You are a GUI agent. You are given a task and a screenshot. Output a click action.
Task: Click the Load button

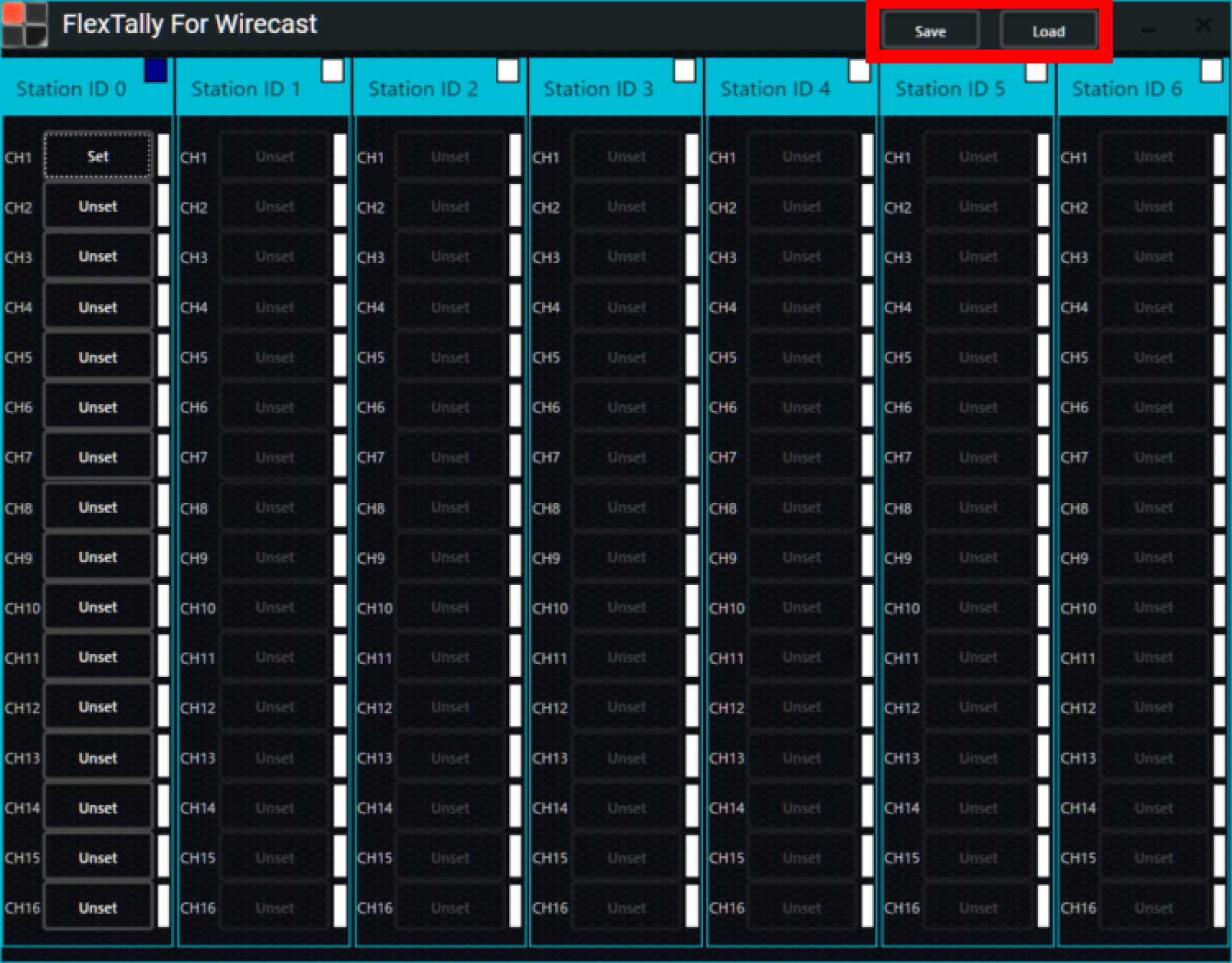[1048, 30]
